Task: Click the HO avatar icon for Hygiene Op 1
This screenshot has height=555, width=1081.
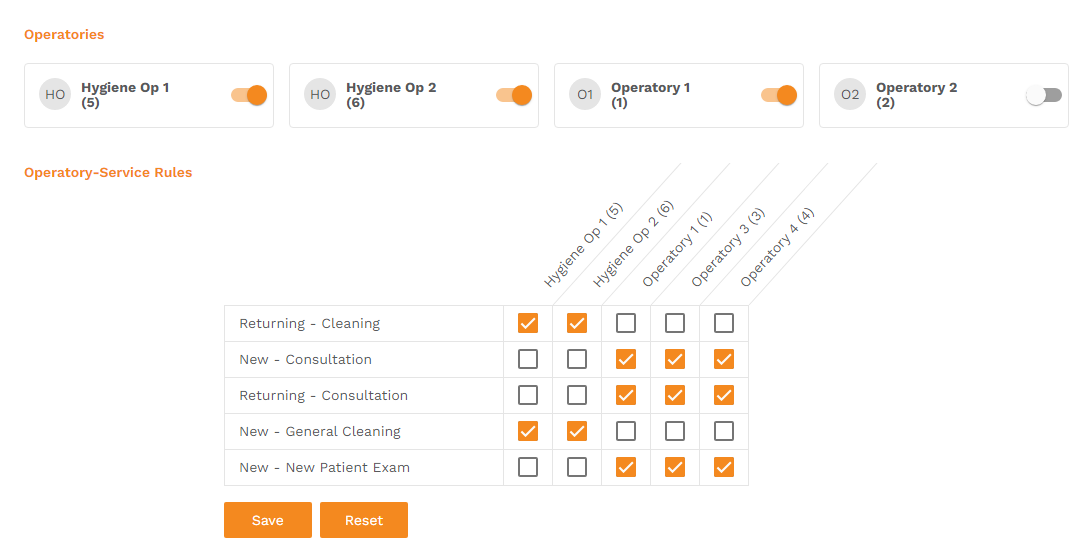Action: pyautogui.click(x=55, y=94)
